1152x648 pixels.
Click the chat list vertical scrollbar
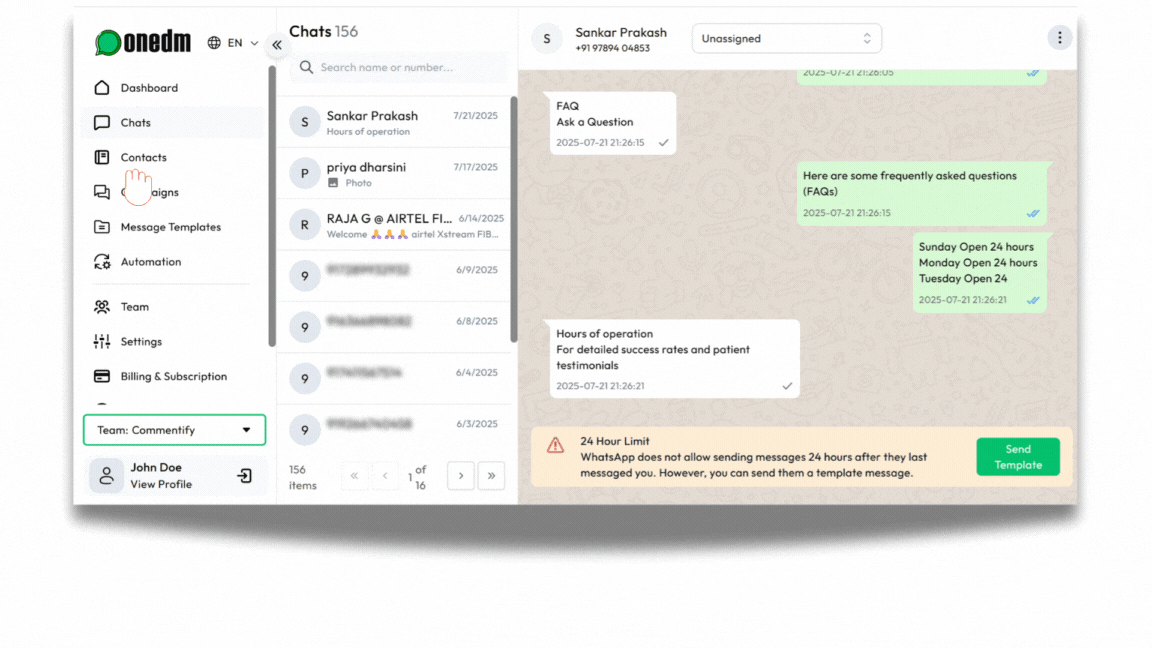(x=514, y=219)
